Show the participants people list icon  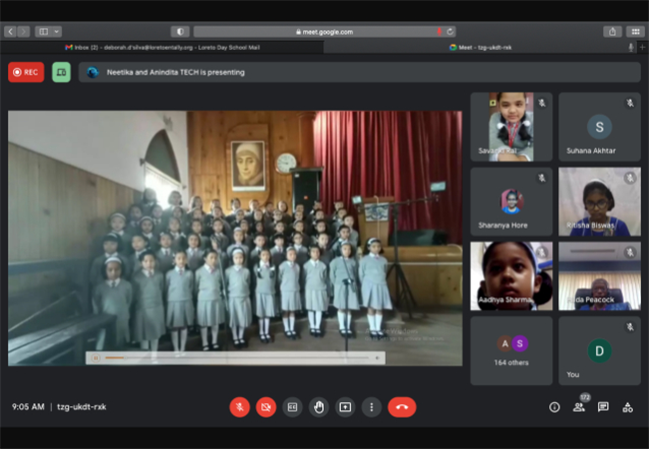[x=579, y=407]
